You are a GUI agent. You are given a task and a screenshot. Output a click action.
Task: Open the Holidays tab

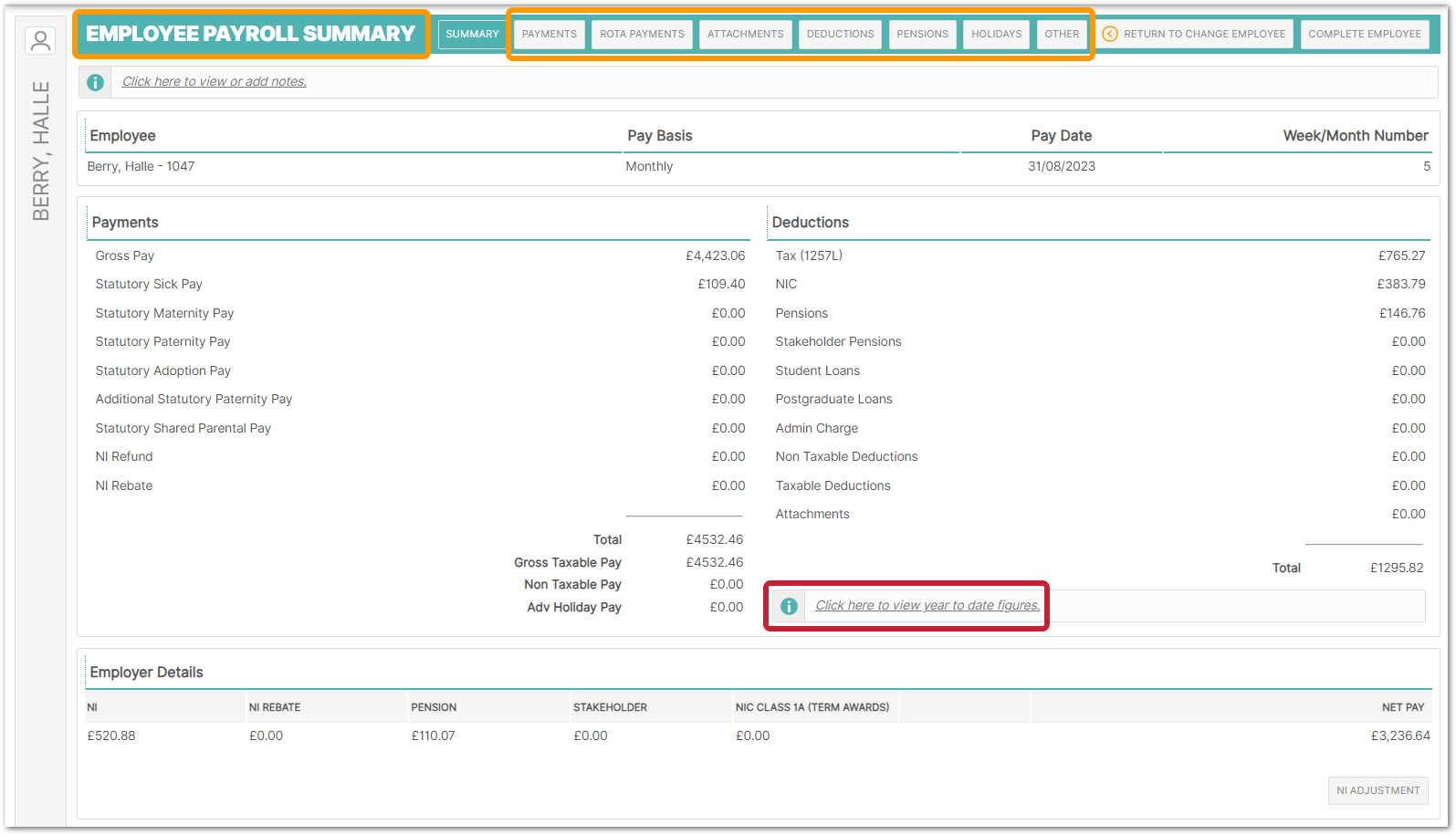pos(996,34)
